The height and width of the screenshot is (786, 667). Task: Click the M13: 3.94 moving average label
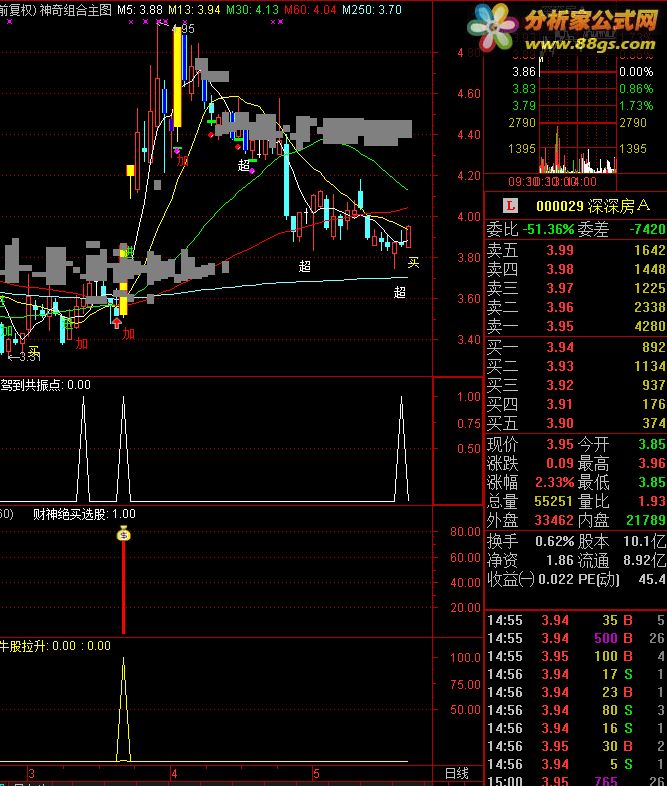coord(194,10)
